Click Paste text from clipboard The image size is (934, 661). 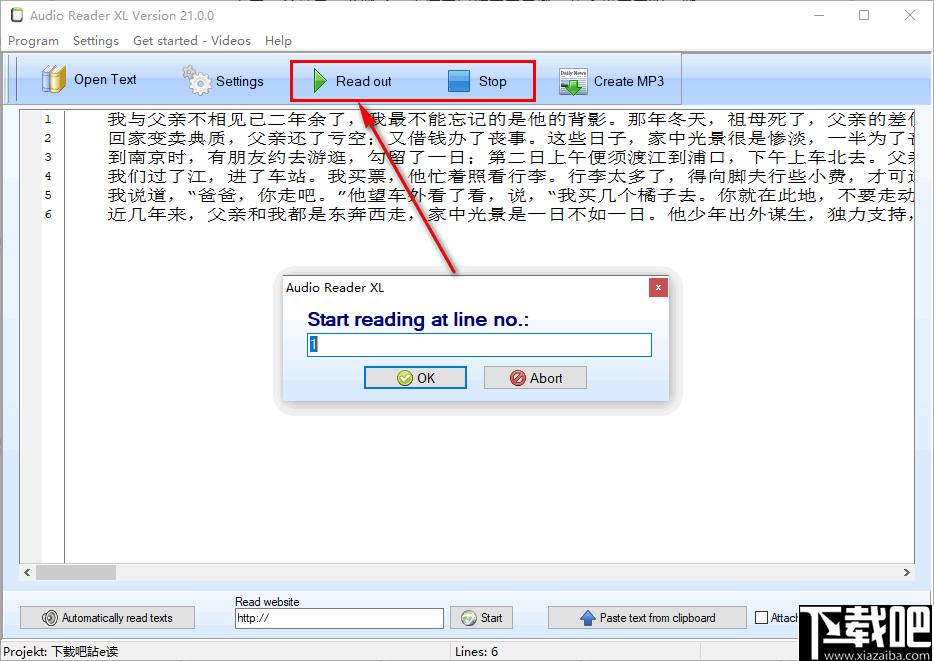tap(646, 617)
